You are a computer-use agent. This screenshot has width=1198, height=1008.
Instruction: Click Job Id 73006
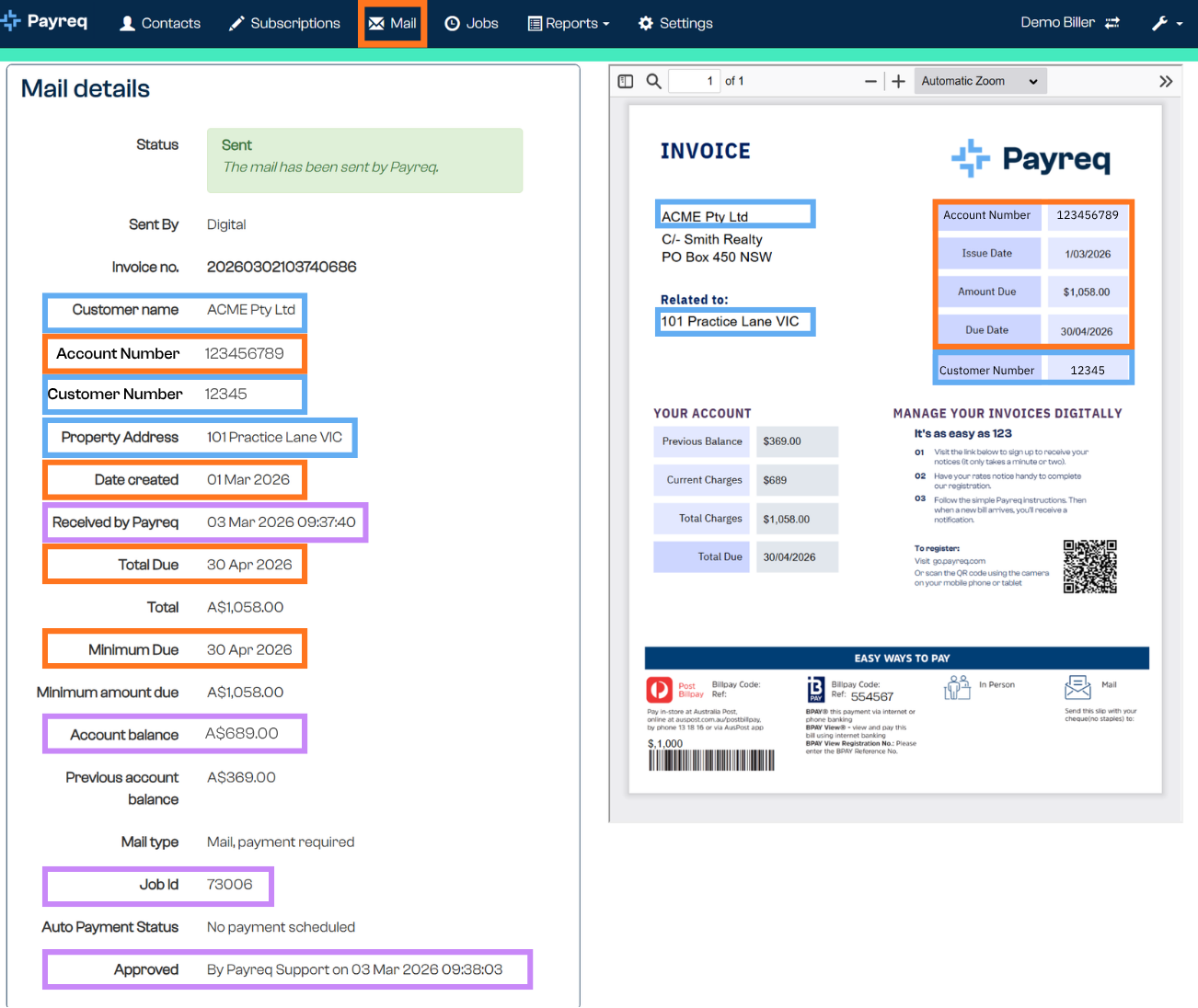pyautogui.click(x=229, y=884)
